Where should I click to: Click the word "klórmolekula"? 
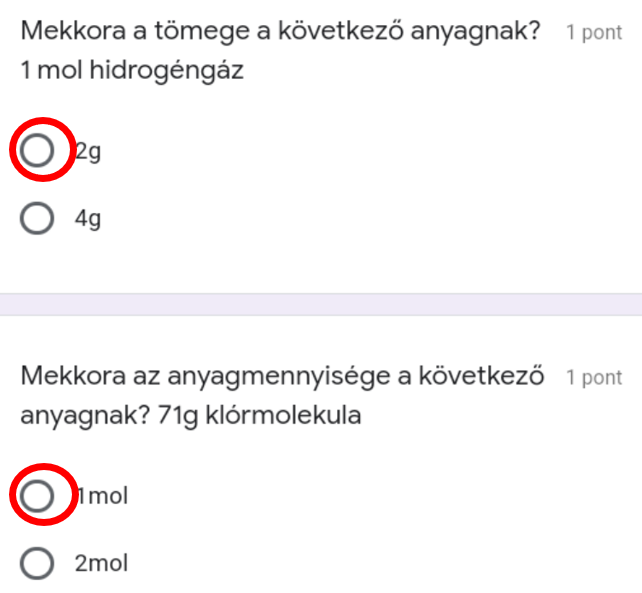pos(282,416)
